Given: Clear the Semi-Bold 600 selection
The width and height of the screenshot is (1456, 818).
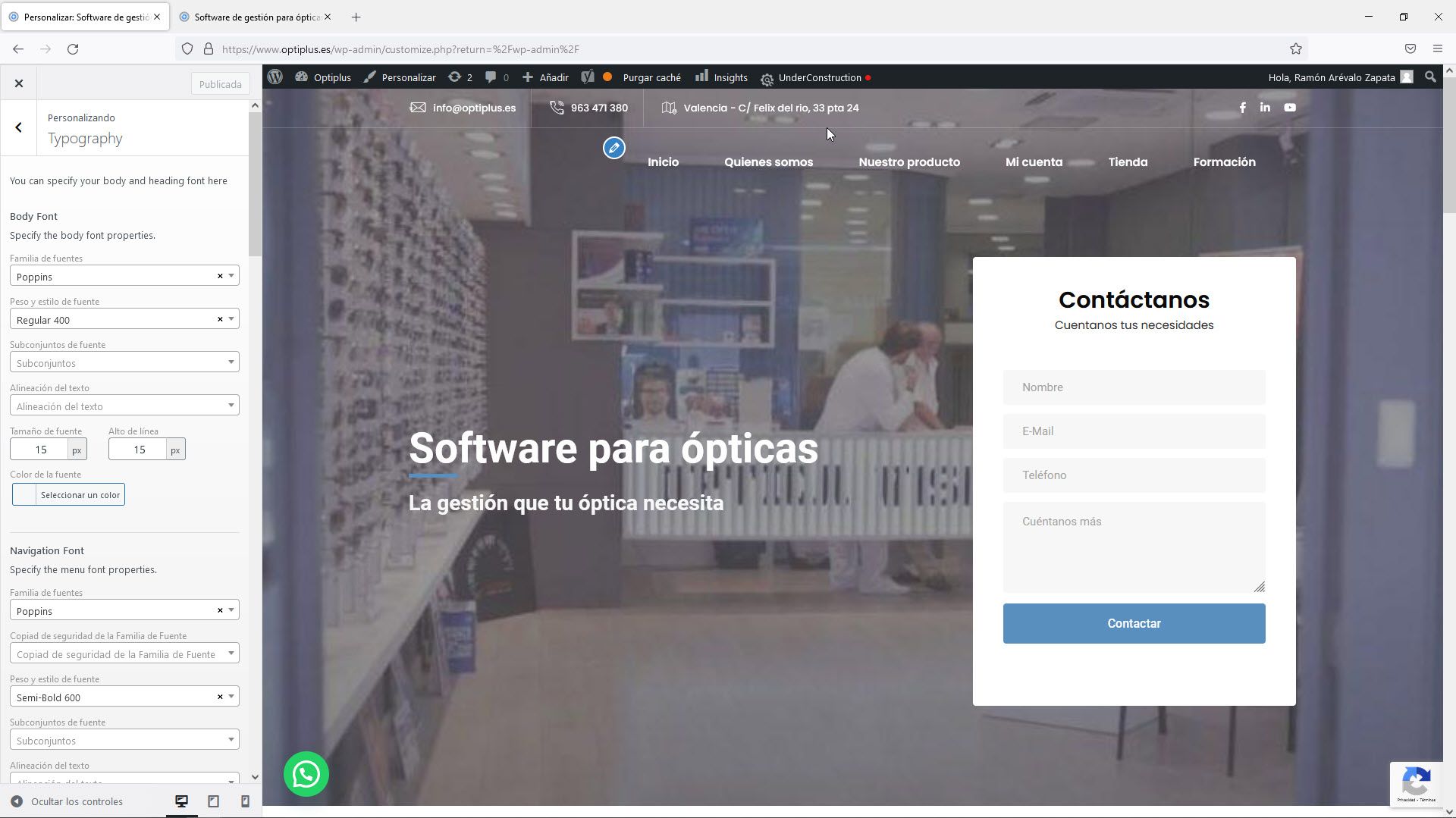Looking at the screenshot, I should tap(220, 697).
